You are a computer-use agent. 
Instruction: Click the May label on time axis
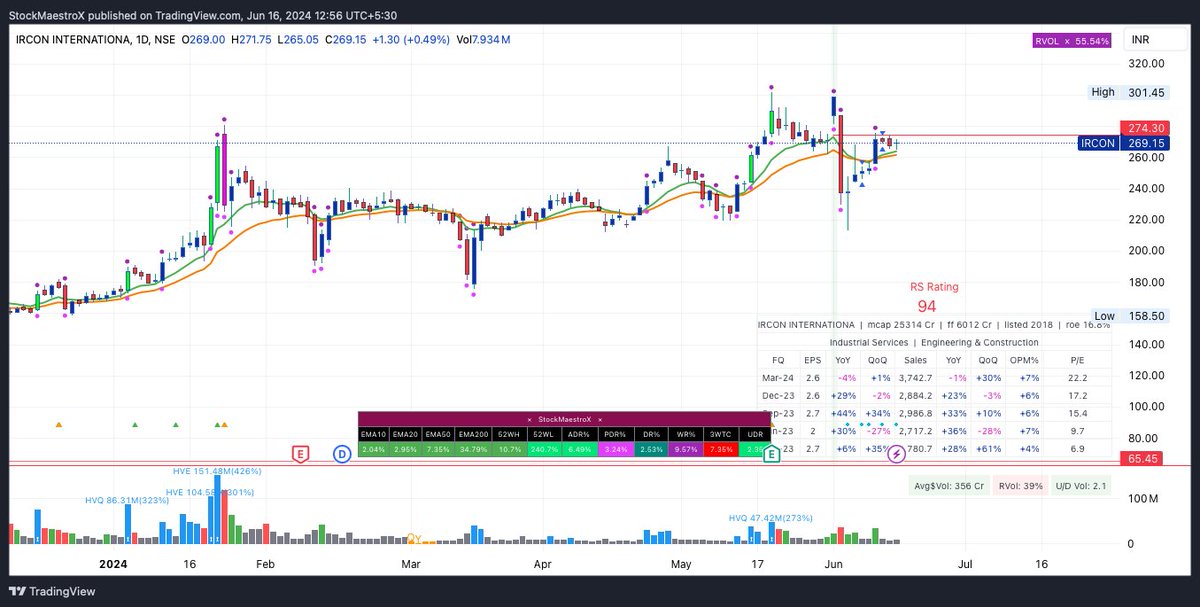tap(681, 565)
